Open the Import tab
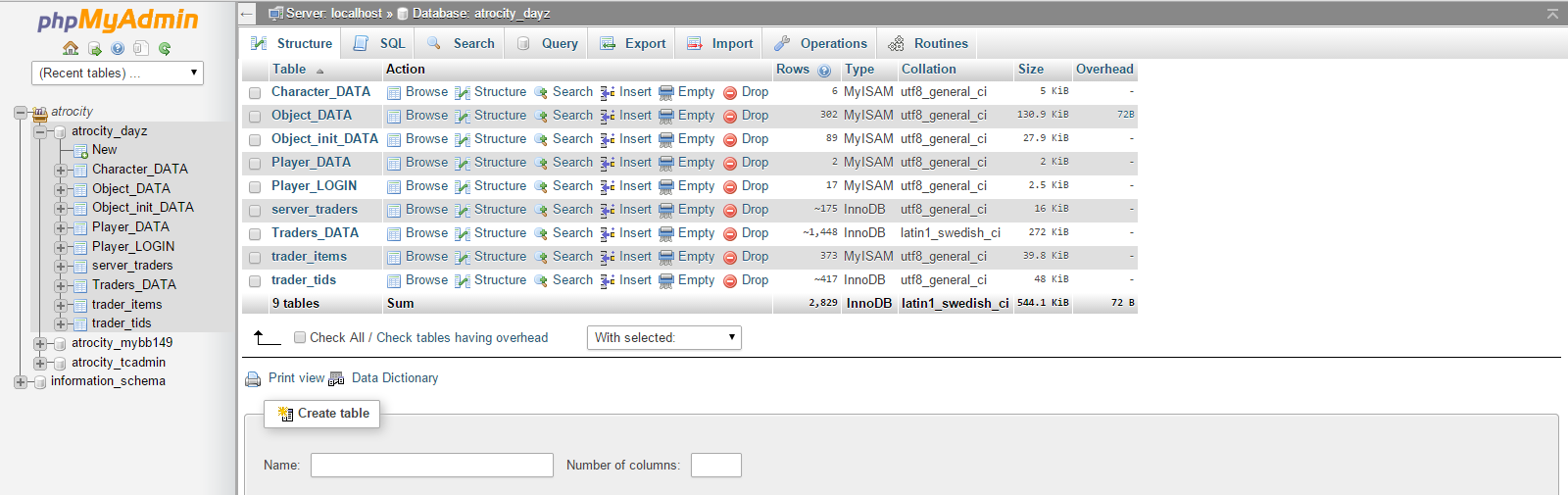1568x495 pixels. click(719, 43)
